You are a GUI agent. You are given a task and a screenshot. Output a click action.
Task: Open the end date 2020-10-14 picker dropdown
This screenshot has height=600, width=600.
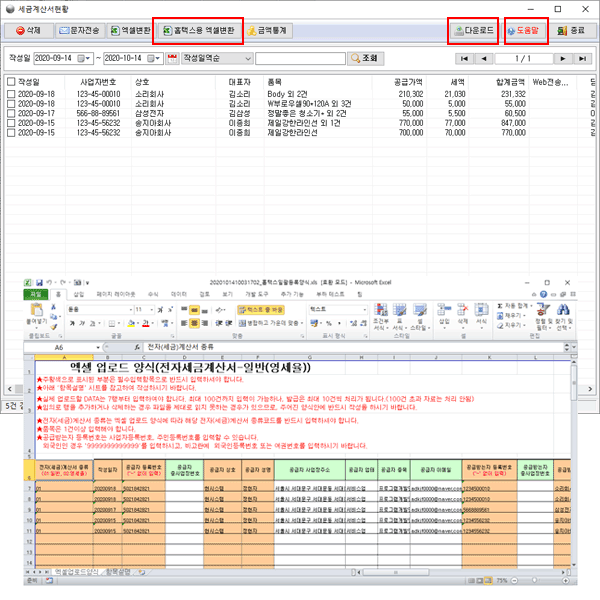click(155, 59)
